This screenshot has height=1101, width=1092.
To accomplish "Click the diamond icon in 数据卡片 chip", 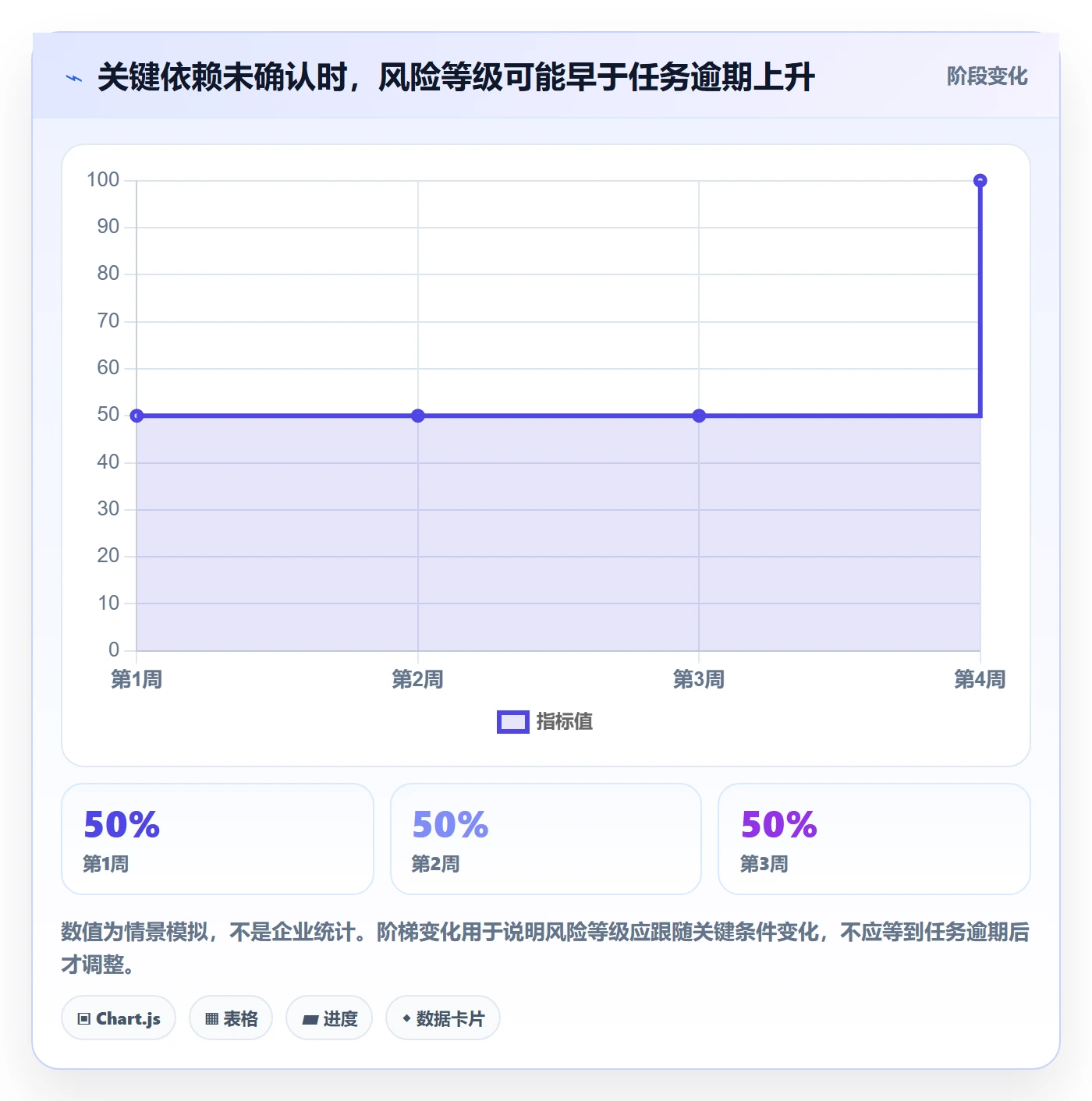I will pos(406,1018).
